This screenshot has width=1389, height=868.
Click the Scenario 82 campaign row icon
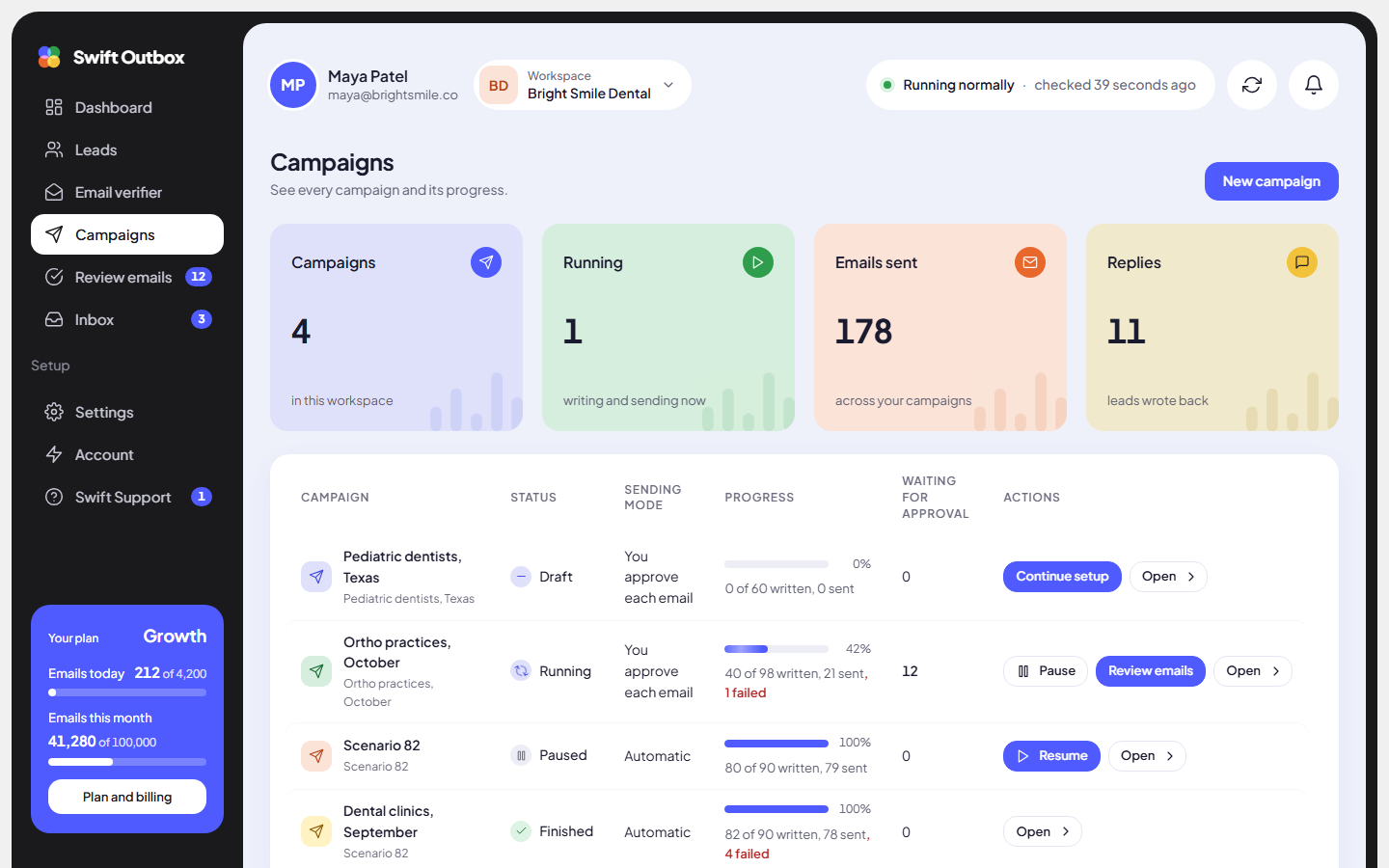pyautogui.click(x=316, y=756)
